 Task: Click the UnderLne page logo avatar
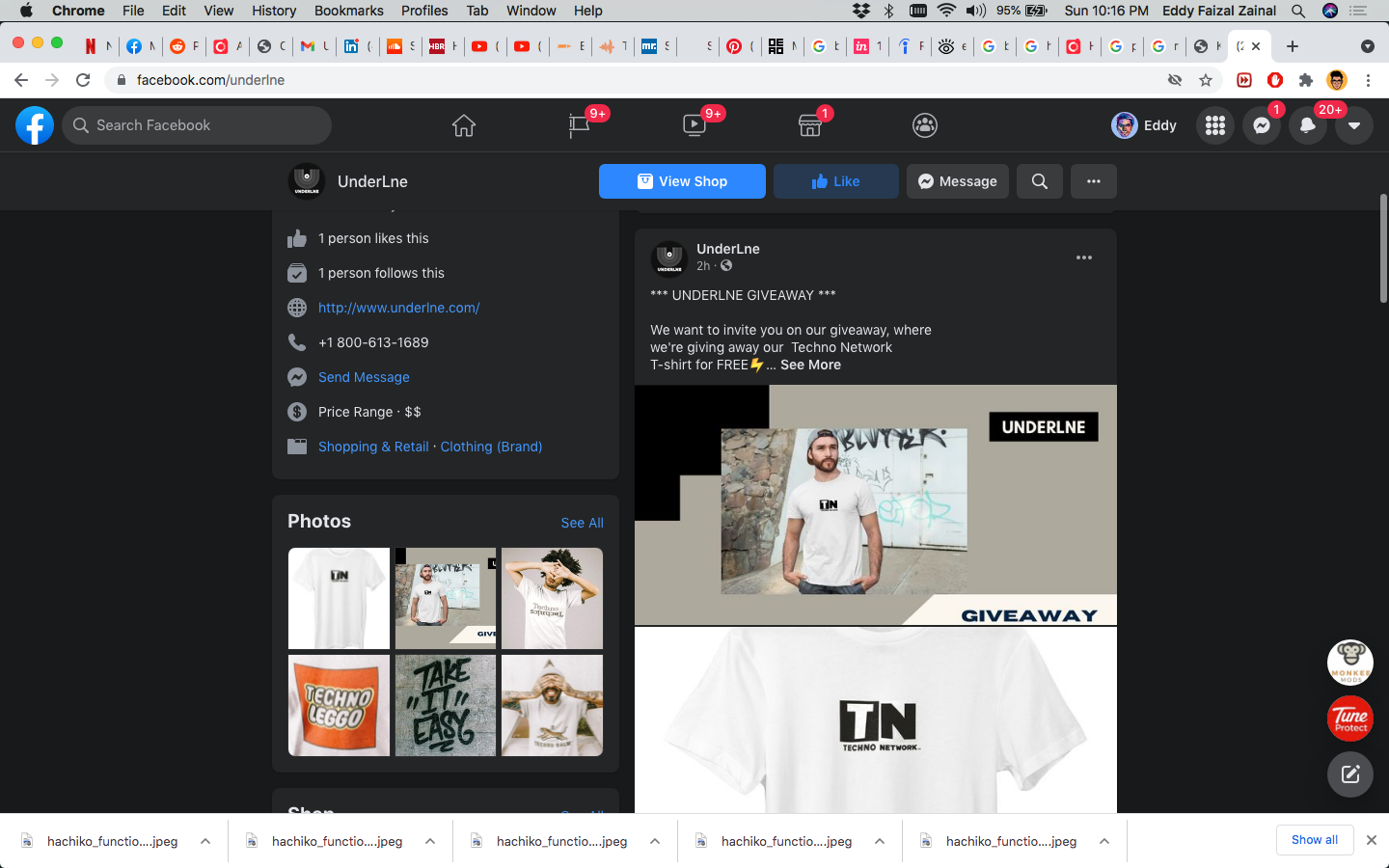(x=307, y=180)
